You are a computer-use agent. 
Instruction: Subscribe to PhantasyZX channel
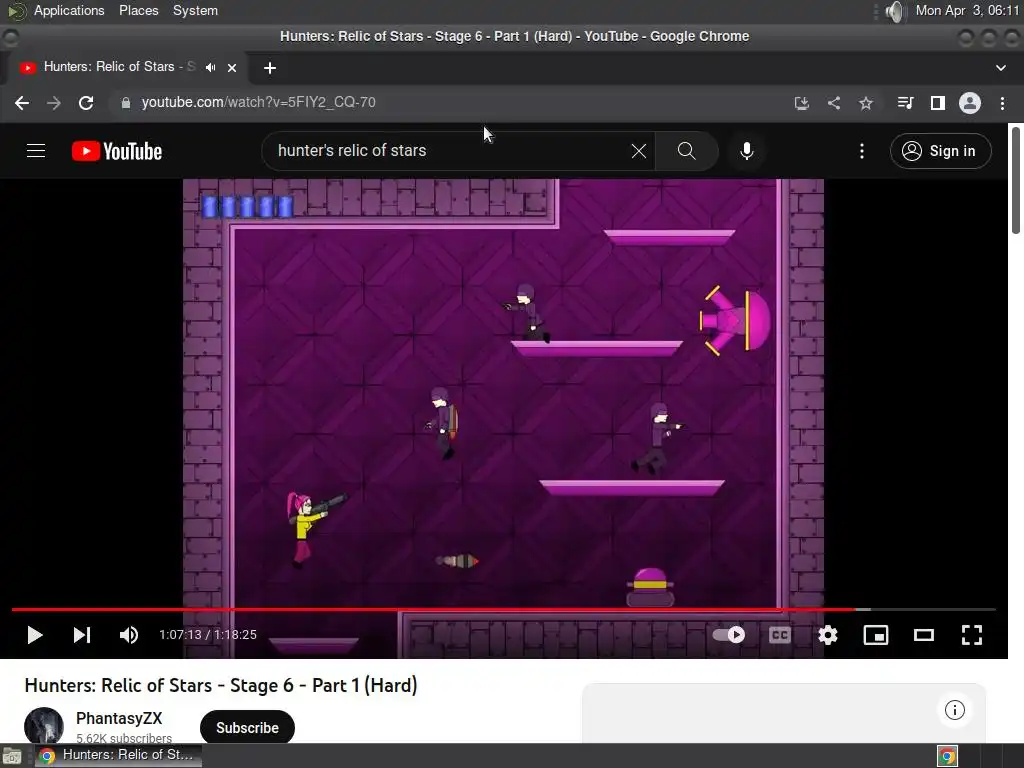pos(248,728)
